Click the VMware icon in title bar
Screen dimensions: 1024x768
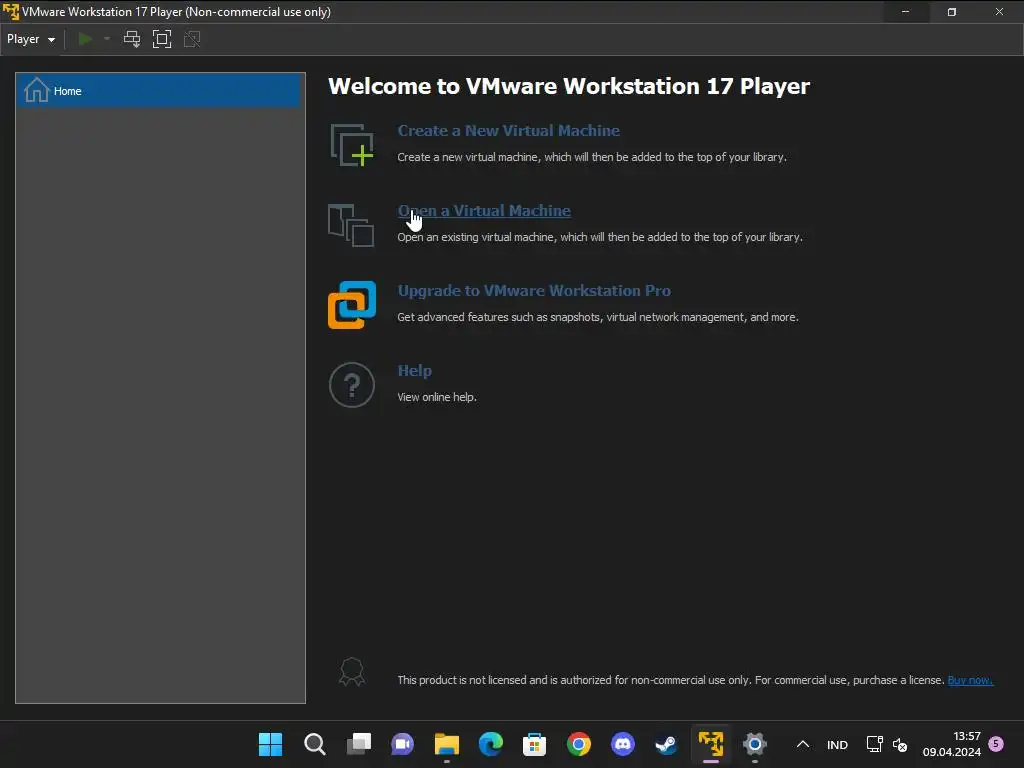pyautogui.click(x=11, y=12)
